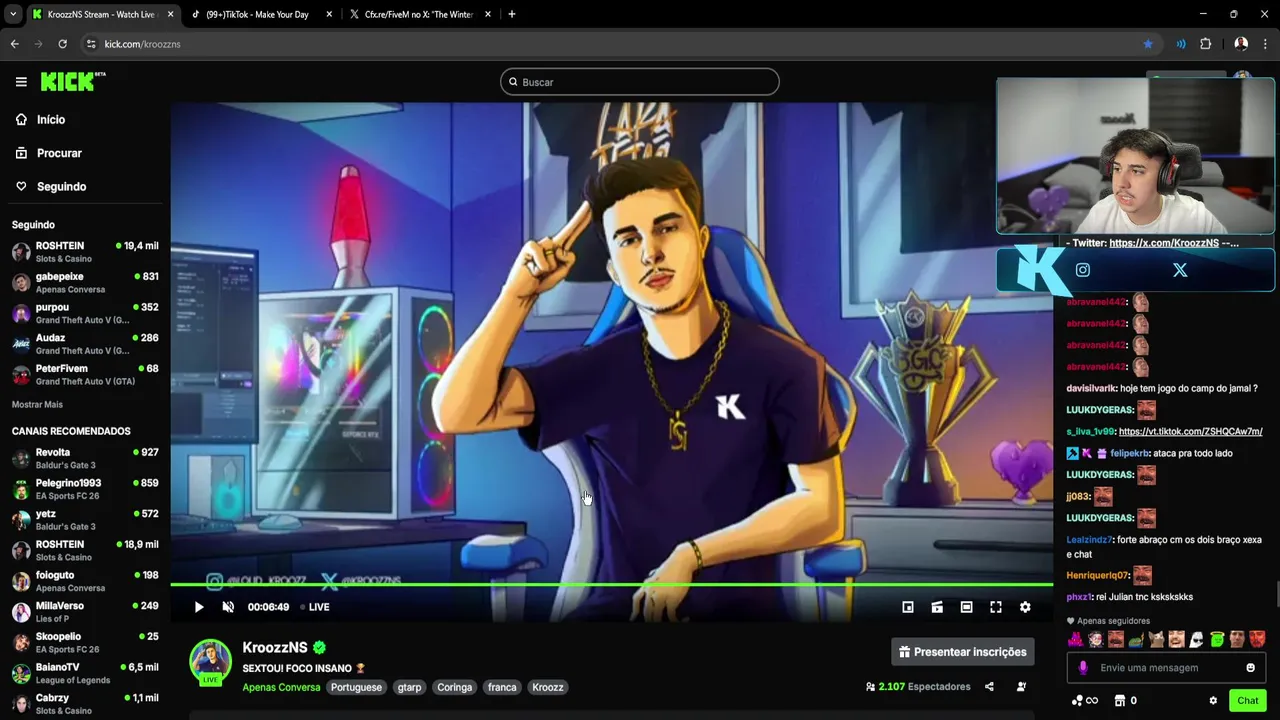The image size is (1280, 720).
Task: Open Pelegrino1993 recommended channel
Action: [x=85, y=489]
